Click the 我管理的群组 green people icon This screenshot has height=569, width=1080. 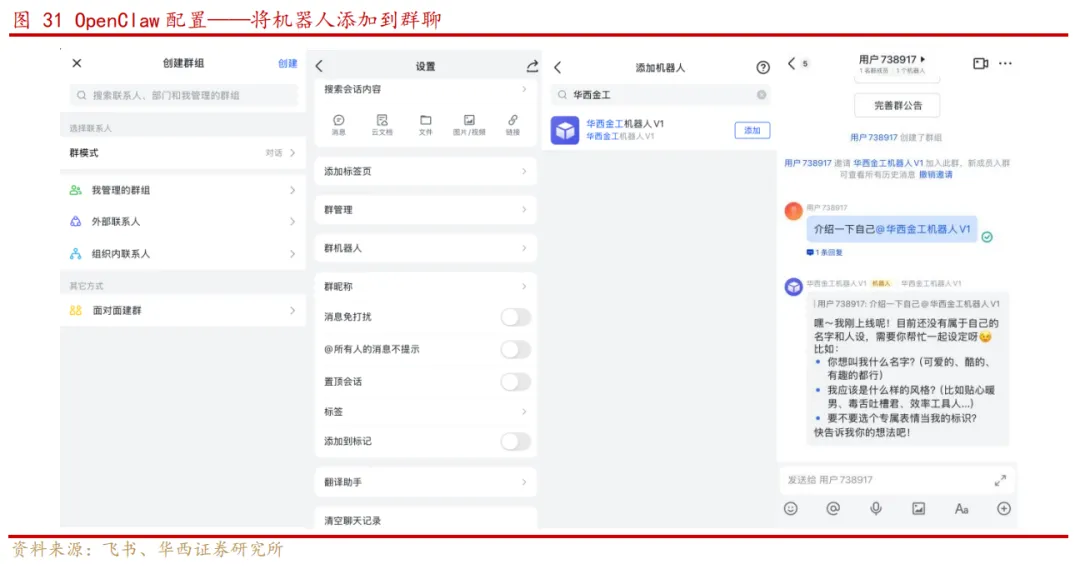point(76,190)
